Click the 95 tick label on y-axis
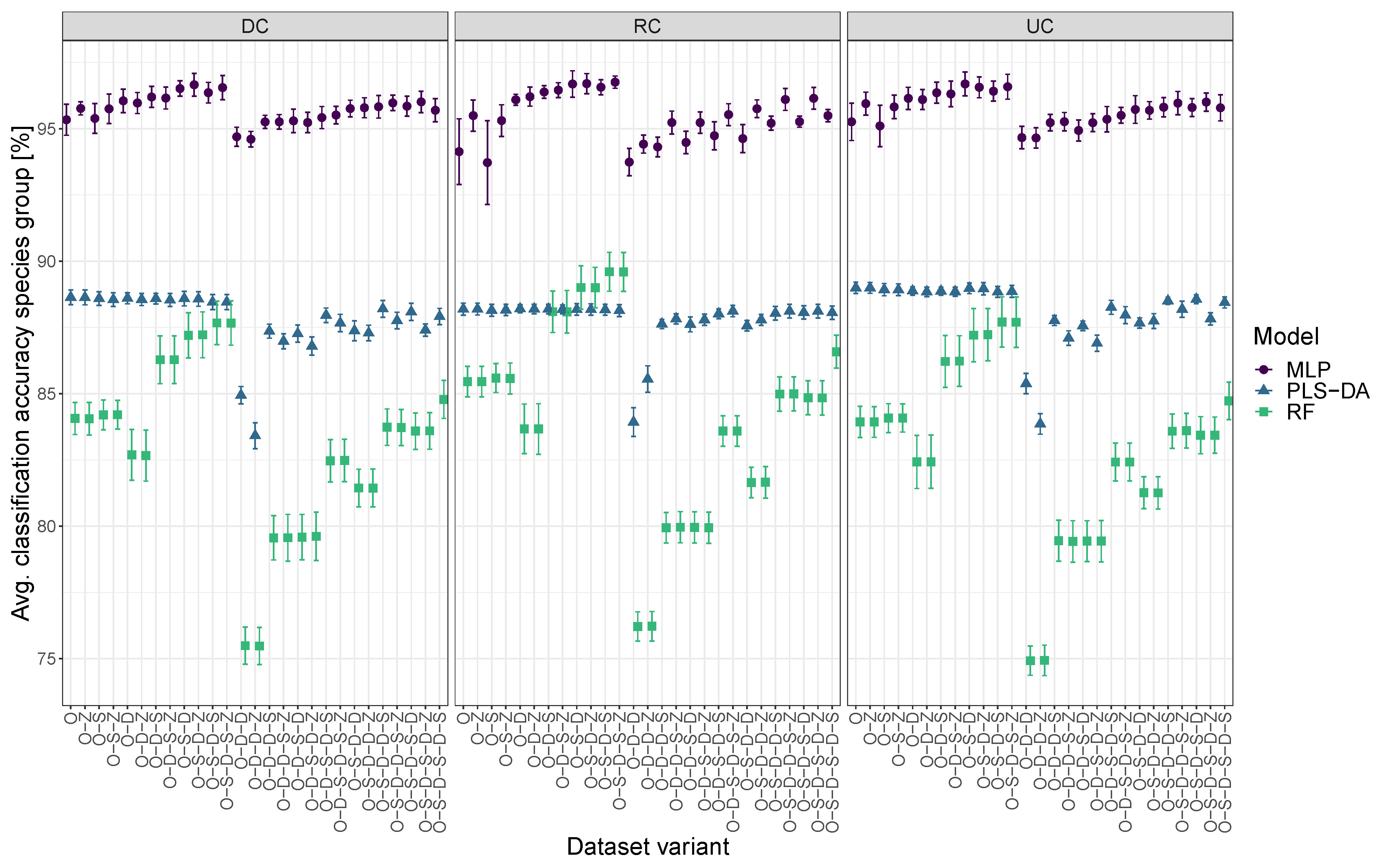1380x868 pixels. (47, 129)
